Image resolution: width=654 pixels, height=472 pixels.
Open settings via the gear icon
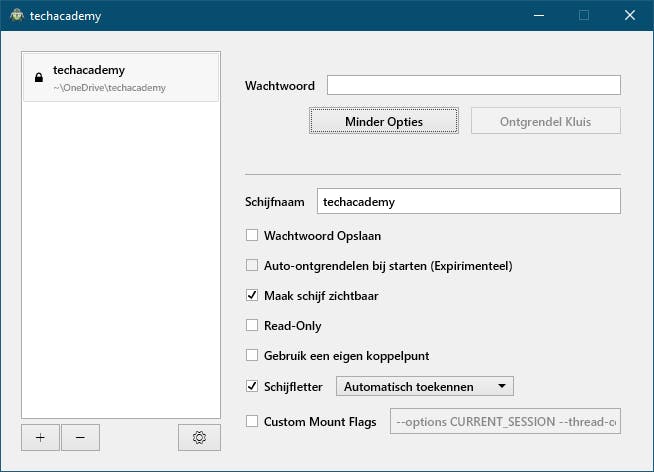click(x=199, y=437)
